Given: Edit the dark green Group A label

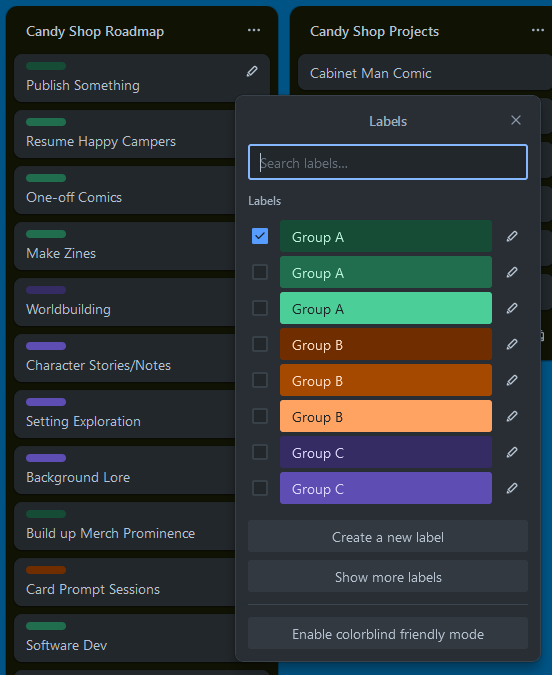Looking at the screenshot, I should 512,236.
